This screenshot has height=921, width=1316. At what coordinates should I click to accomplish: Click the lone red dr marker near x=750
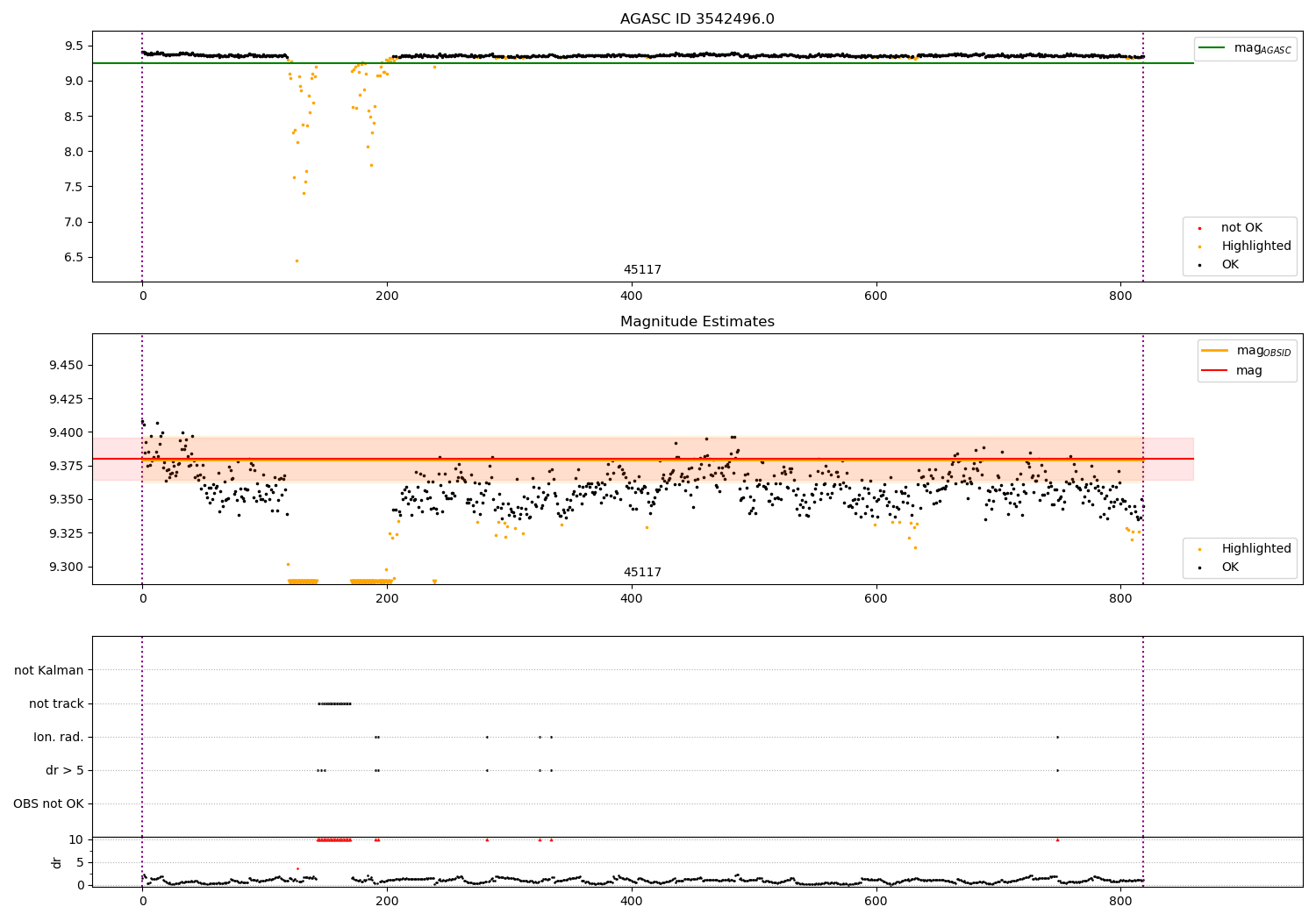pos(1057,839)
